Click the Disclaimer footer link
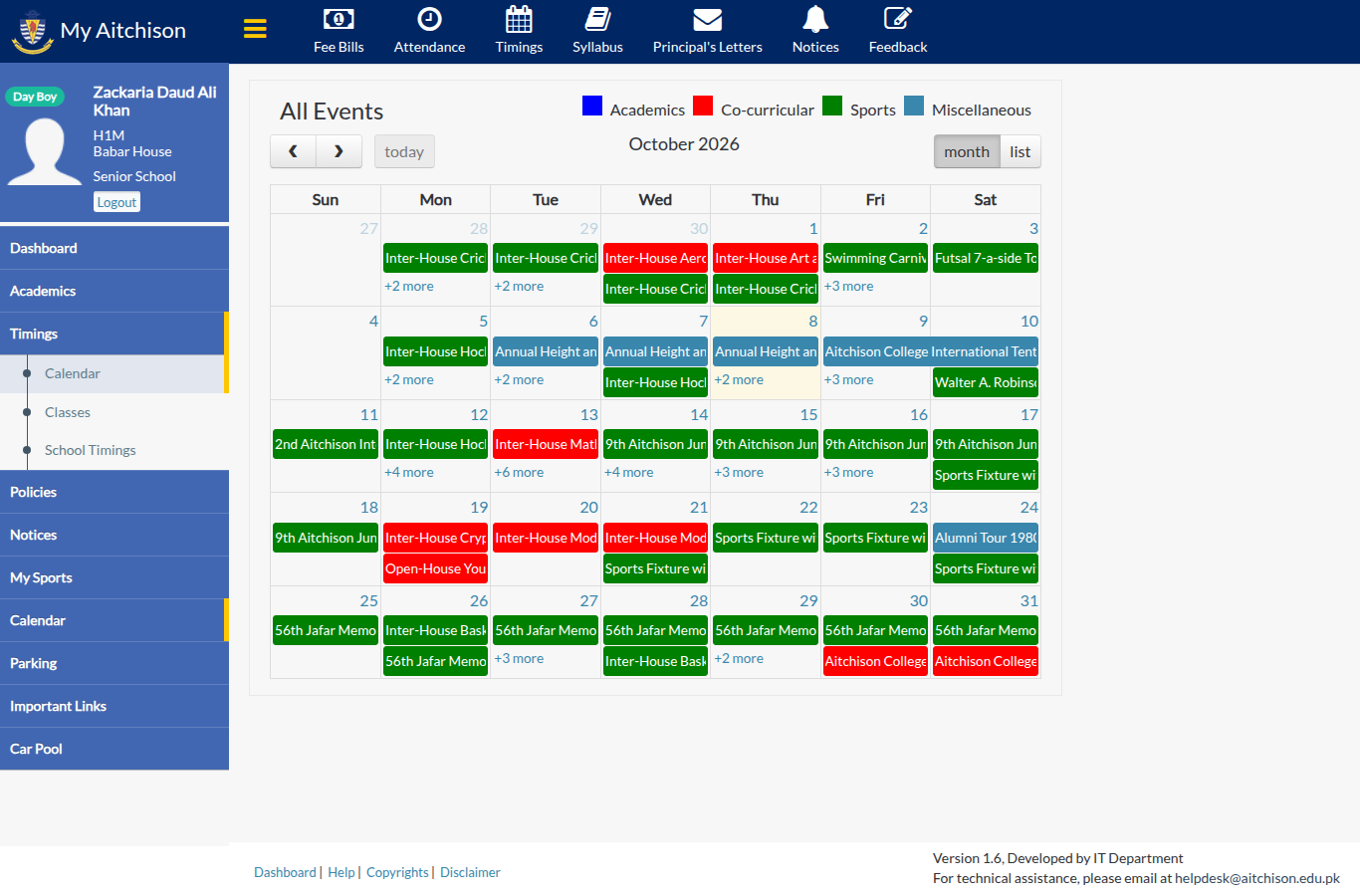This screenshot has width=1360, height=896. tap(470, 872)
